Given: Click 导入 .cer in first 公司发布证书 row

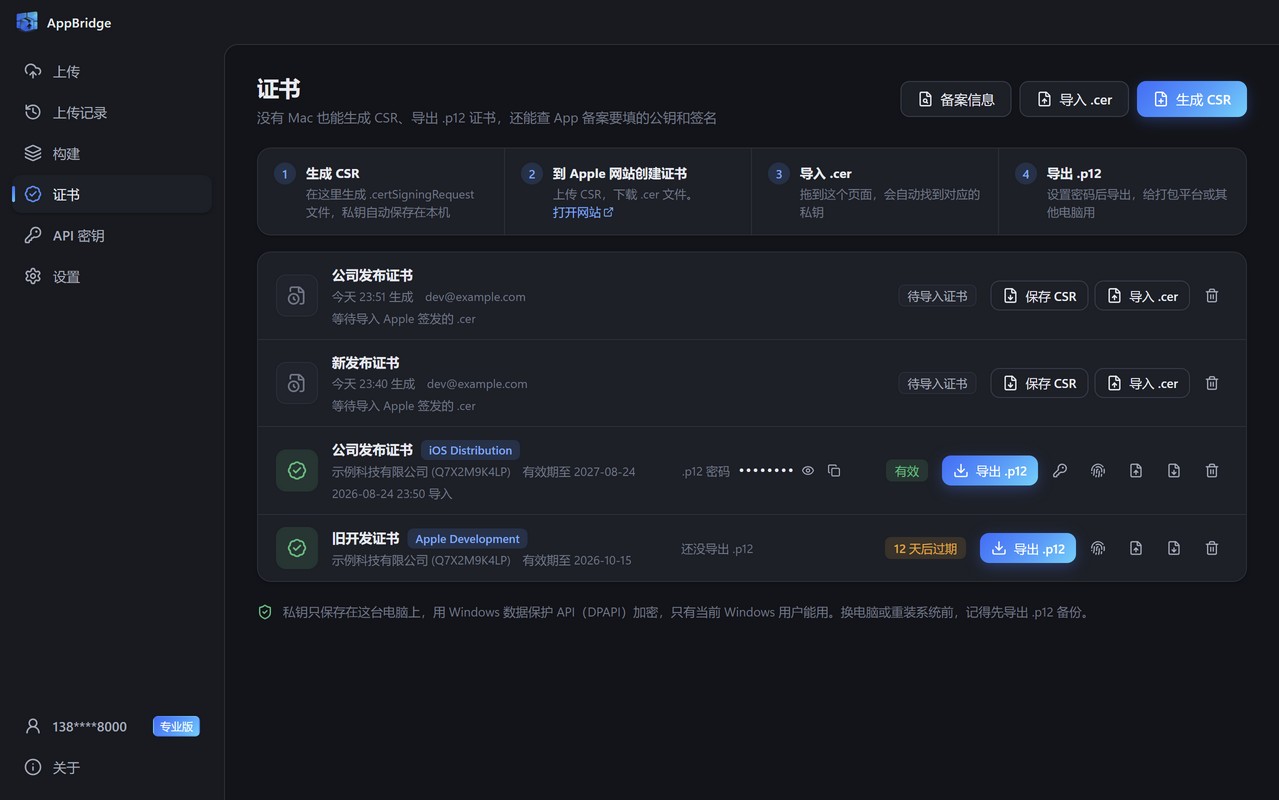Looking at the screenshot, I should point(1142,296).
